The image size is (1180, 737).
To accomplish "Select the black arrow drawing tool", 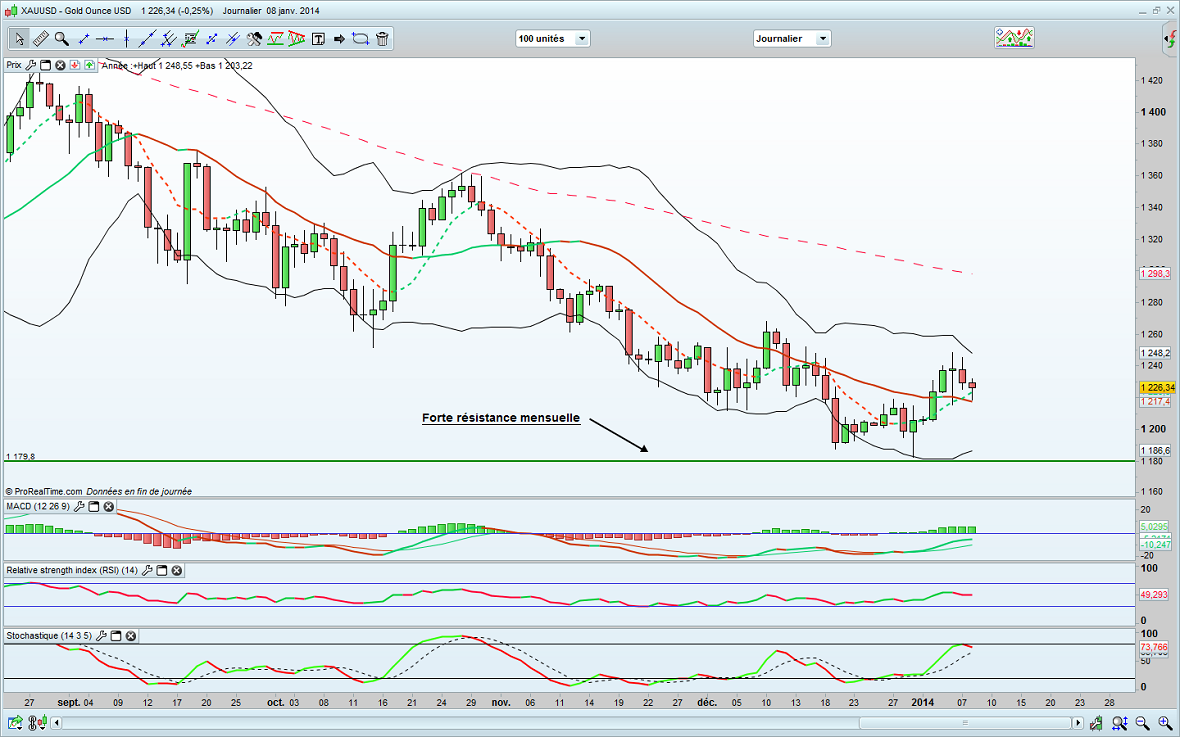I will coord(339,39).
